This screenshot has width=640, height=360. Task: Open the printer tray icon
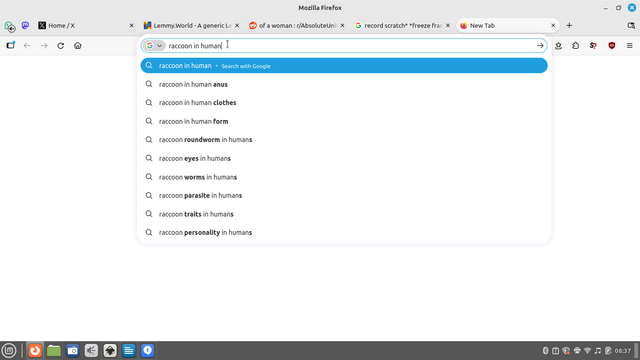click(x=577, y=351)
